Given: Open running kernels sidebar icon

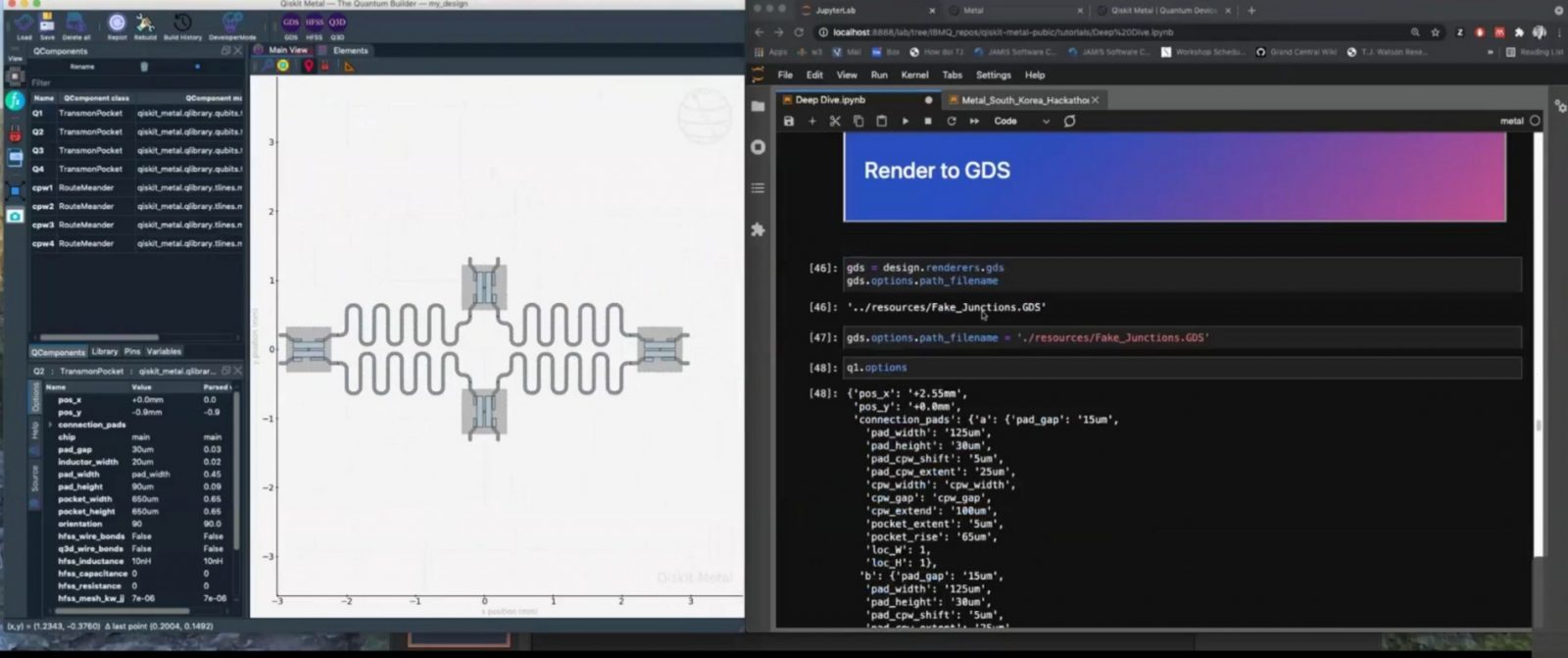Looking at the screenshot, I should 758,147.
